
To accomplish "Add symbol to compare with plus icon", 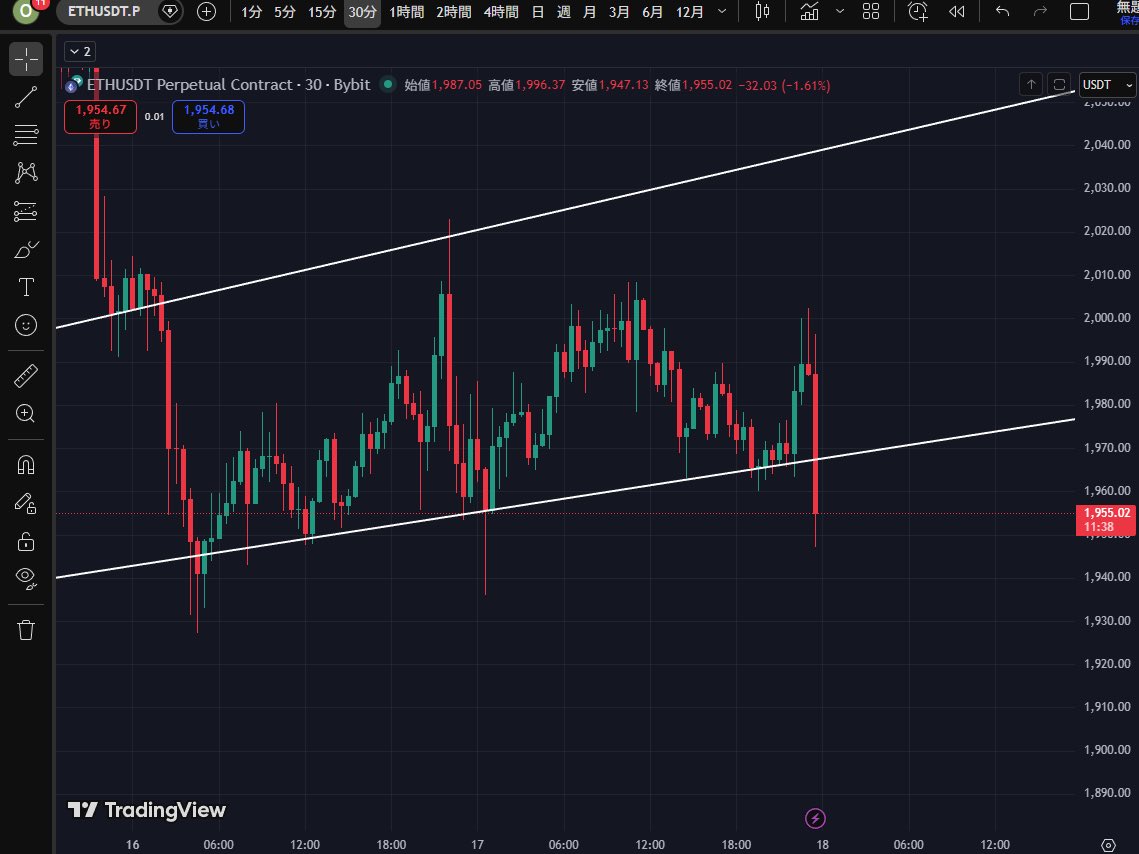I will pyautogui.click(x=206, y=12).
